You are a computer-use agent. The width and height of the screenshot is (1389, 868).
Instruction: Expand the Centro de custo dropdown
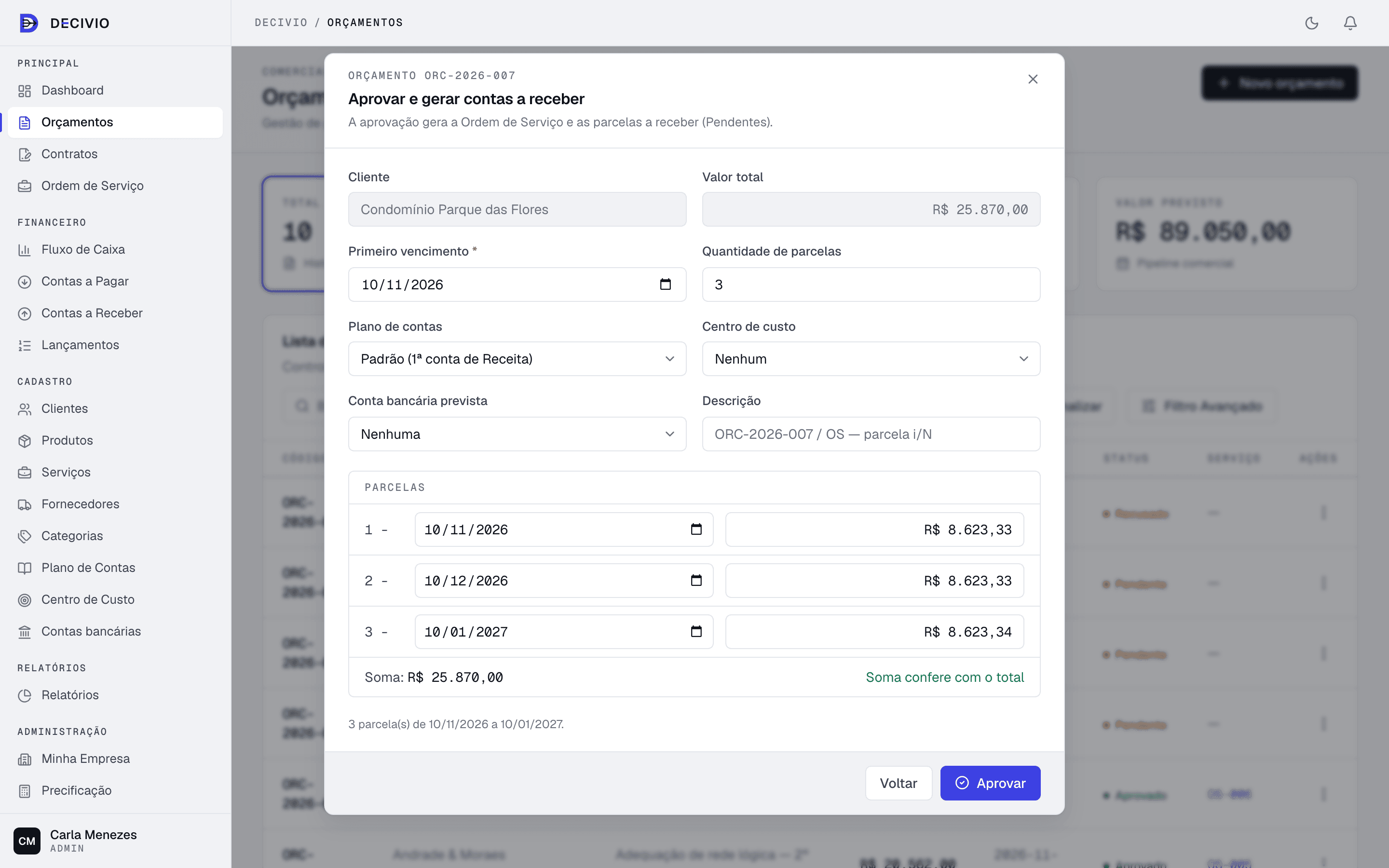pos(872,359)
